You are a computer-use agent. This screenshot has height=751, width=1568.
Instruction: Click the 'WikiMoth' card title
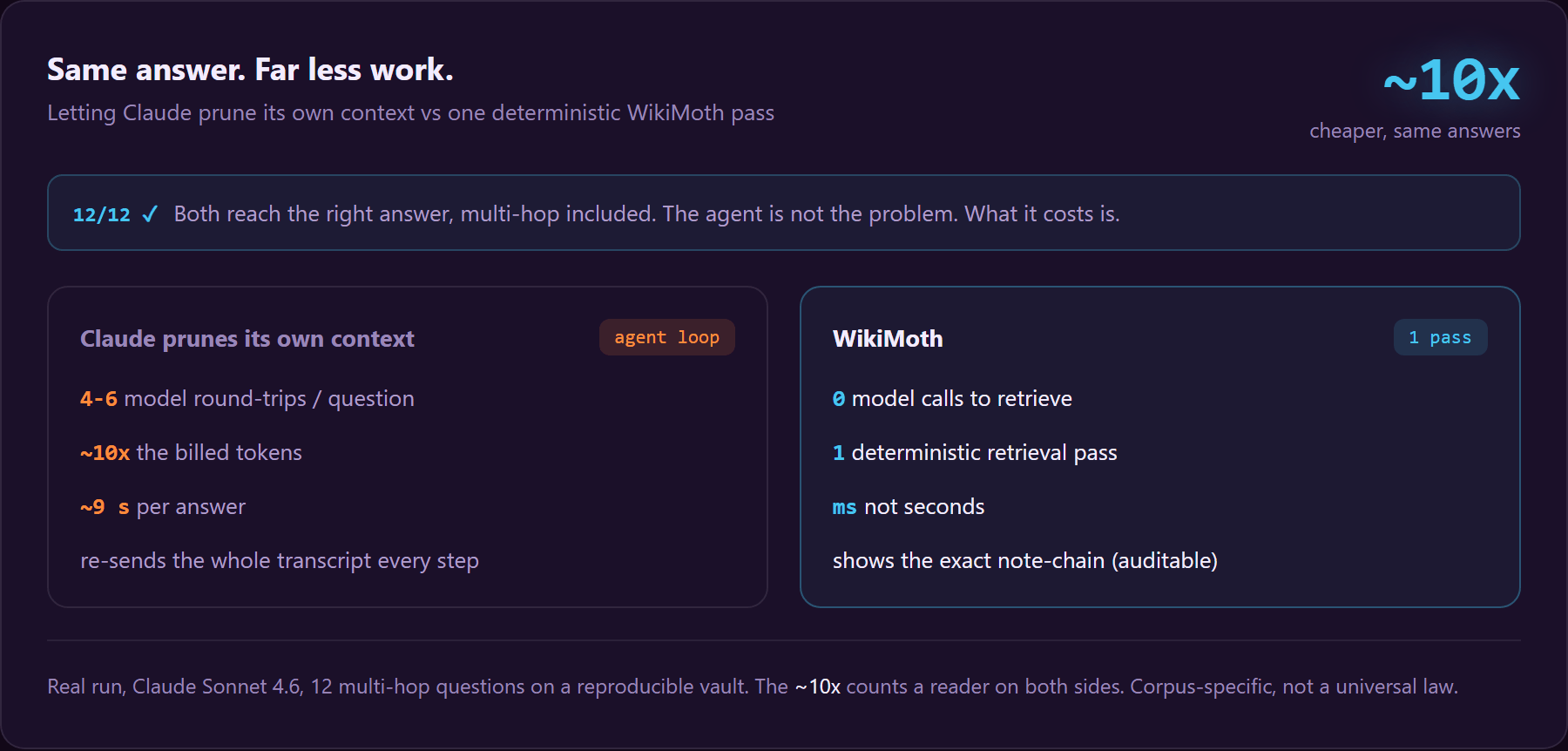click(888, 339)
